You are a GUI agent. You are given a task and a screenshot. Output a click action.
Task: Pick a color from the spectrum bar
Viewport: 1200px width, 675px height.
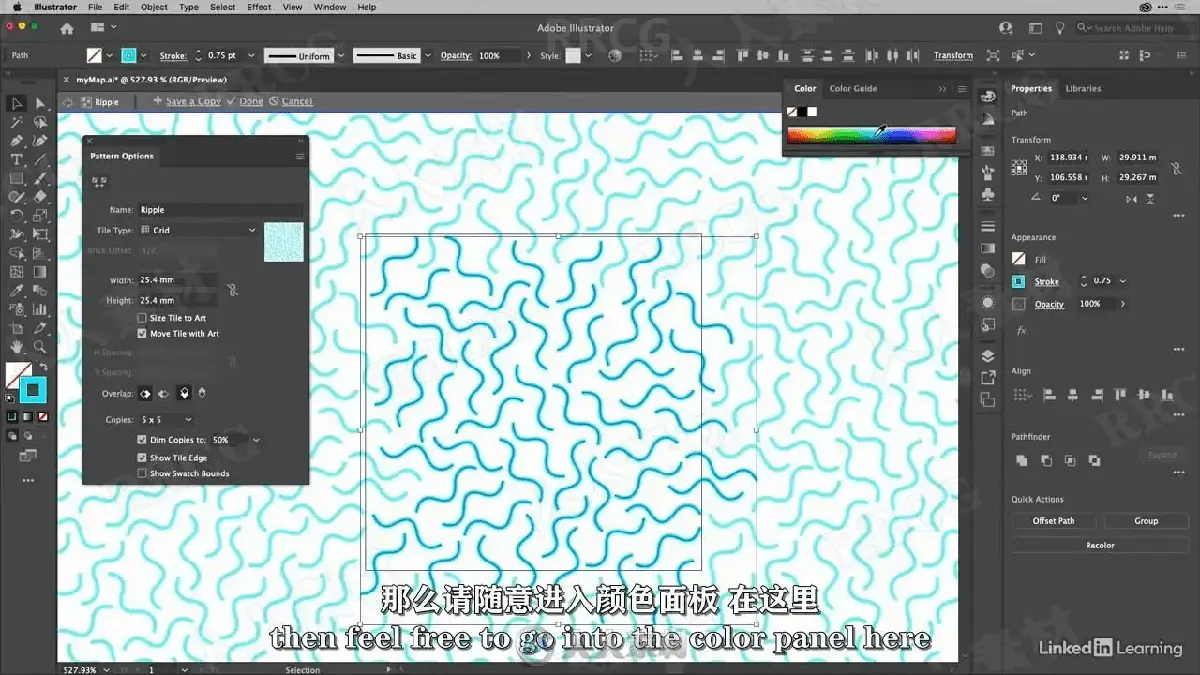point(871,135)
